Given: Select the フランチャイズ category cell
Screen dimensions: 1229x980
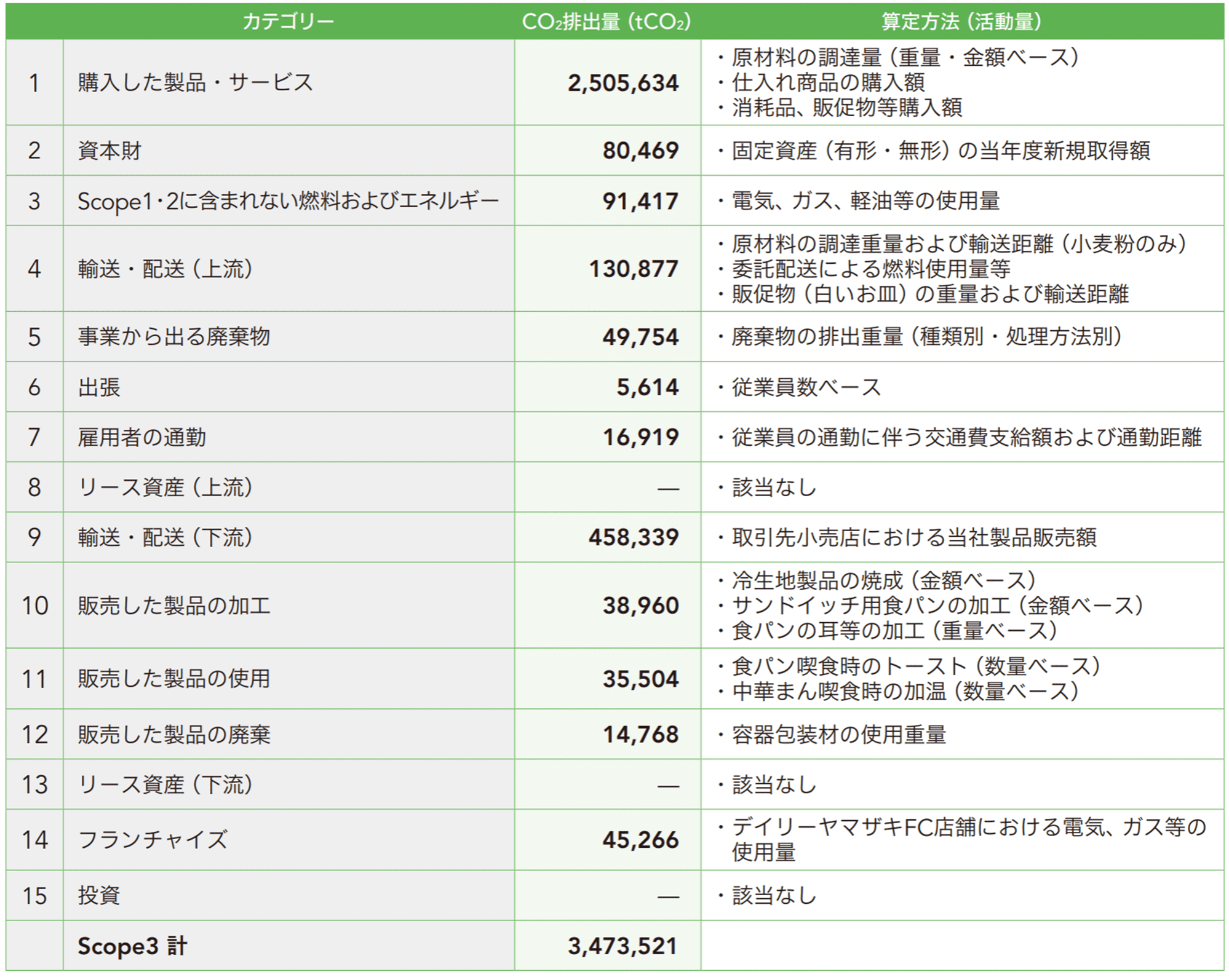Looking at the screenshot, I should (153, 840).
